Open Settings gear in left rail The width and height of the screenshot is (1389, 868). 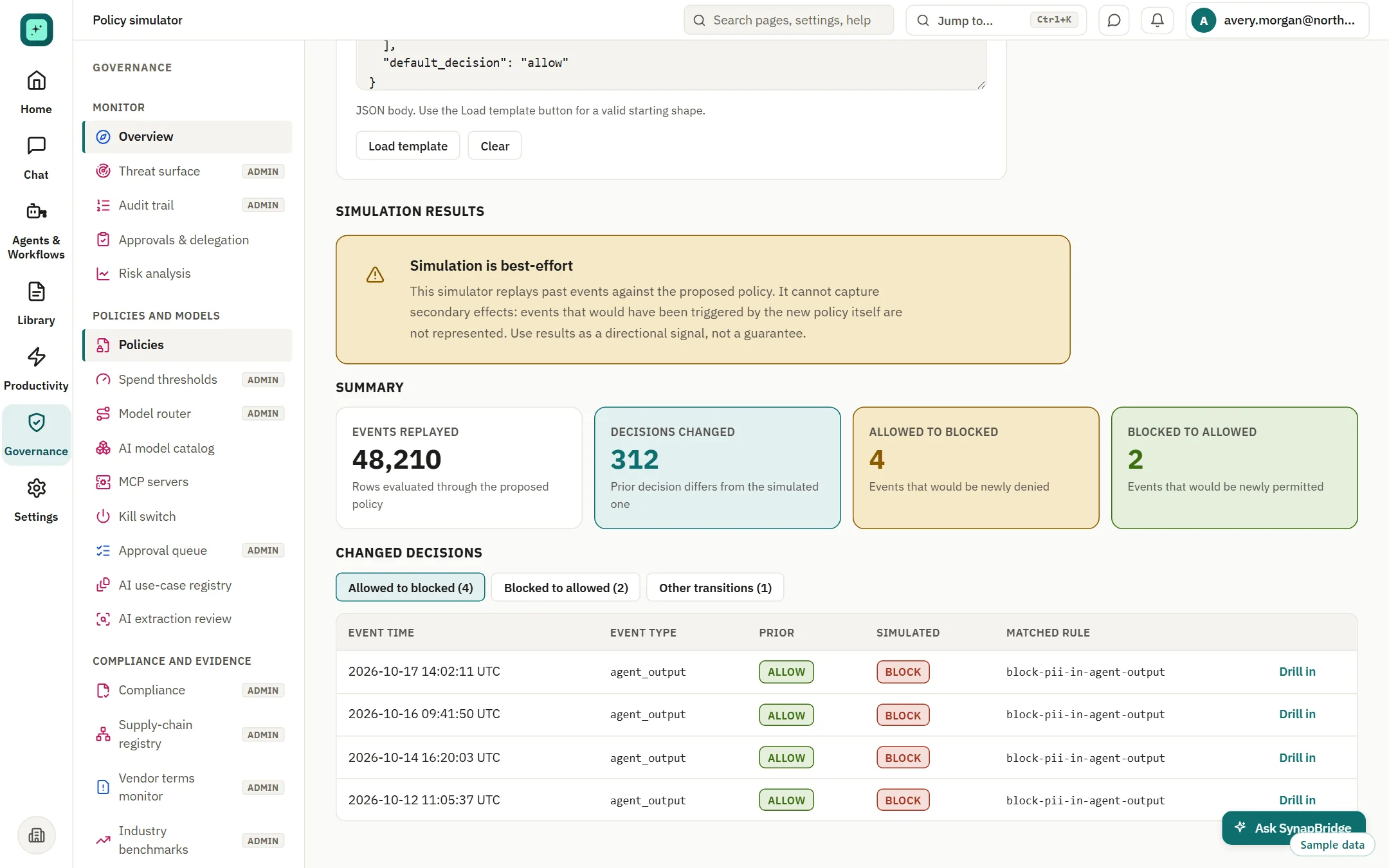pos(36,500)
